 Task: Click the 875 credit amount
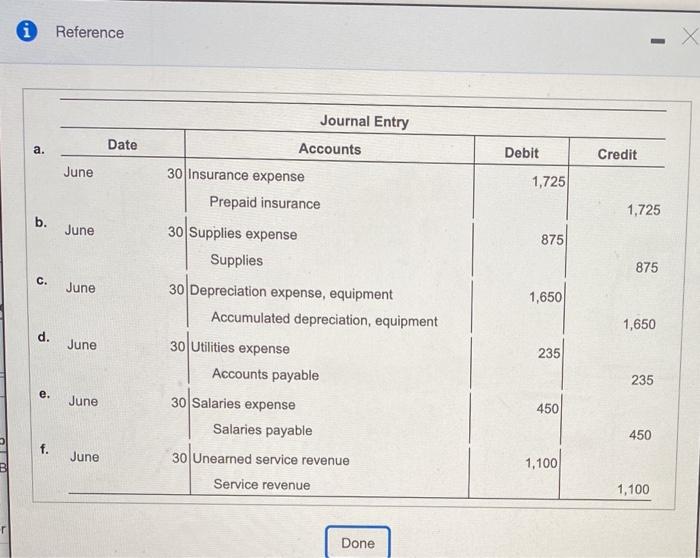(646, 267)
